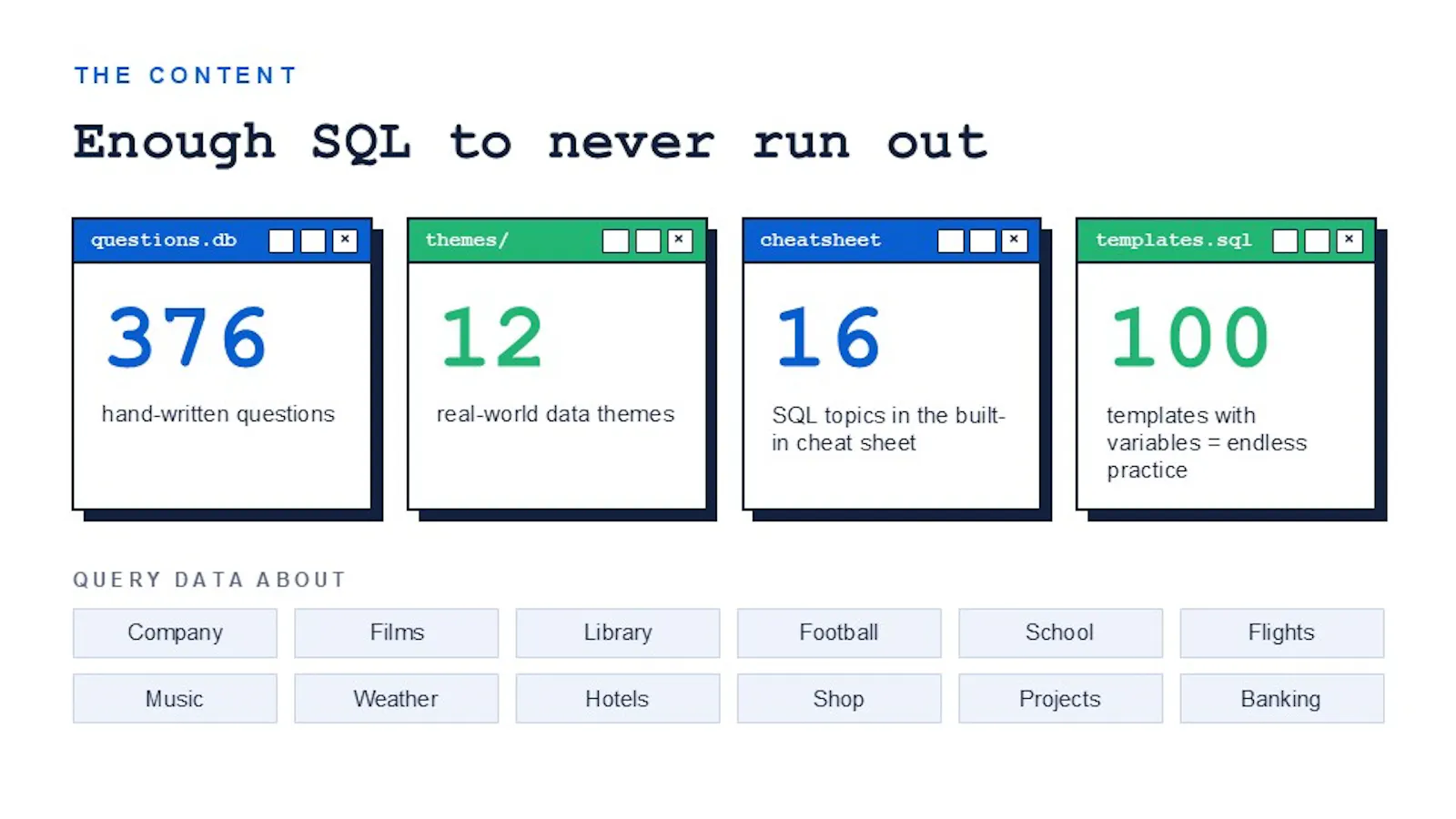The width and height of the screenshot is (1456, 819).
Task: Select the Company data theme chip
Action: pos(175,632)
